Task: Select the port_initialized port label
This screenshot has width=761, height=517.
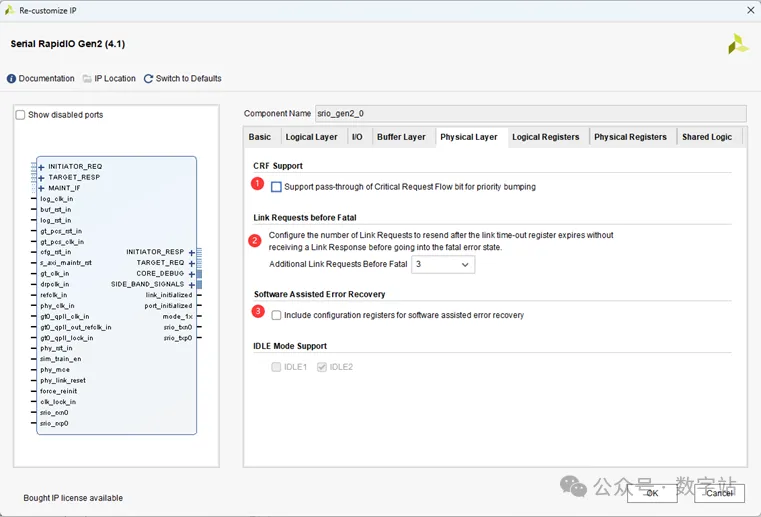Action: pos(168,306)
